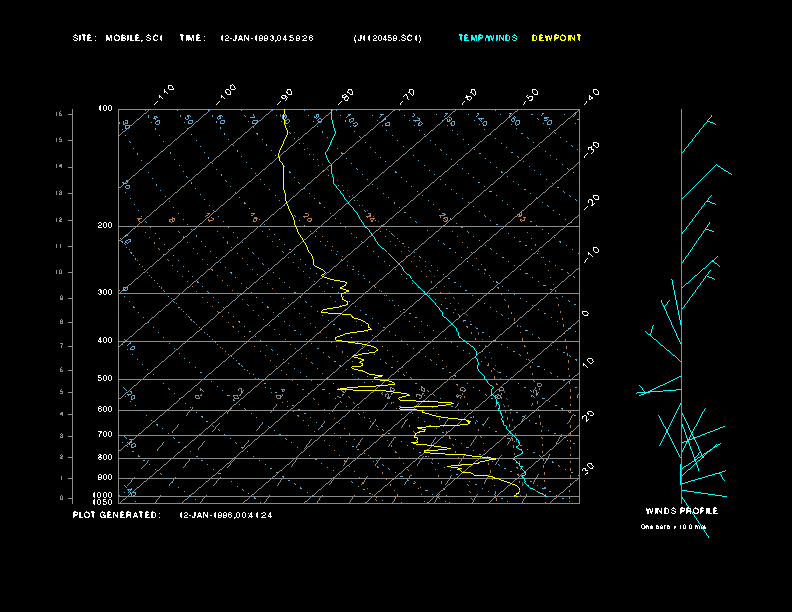Click the "9" tick on the height scale
Viewport: 792px width, 612px height.
click(x=62, y=298)
